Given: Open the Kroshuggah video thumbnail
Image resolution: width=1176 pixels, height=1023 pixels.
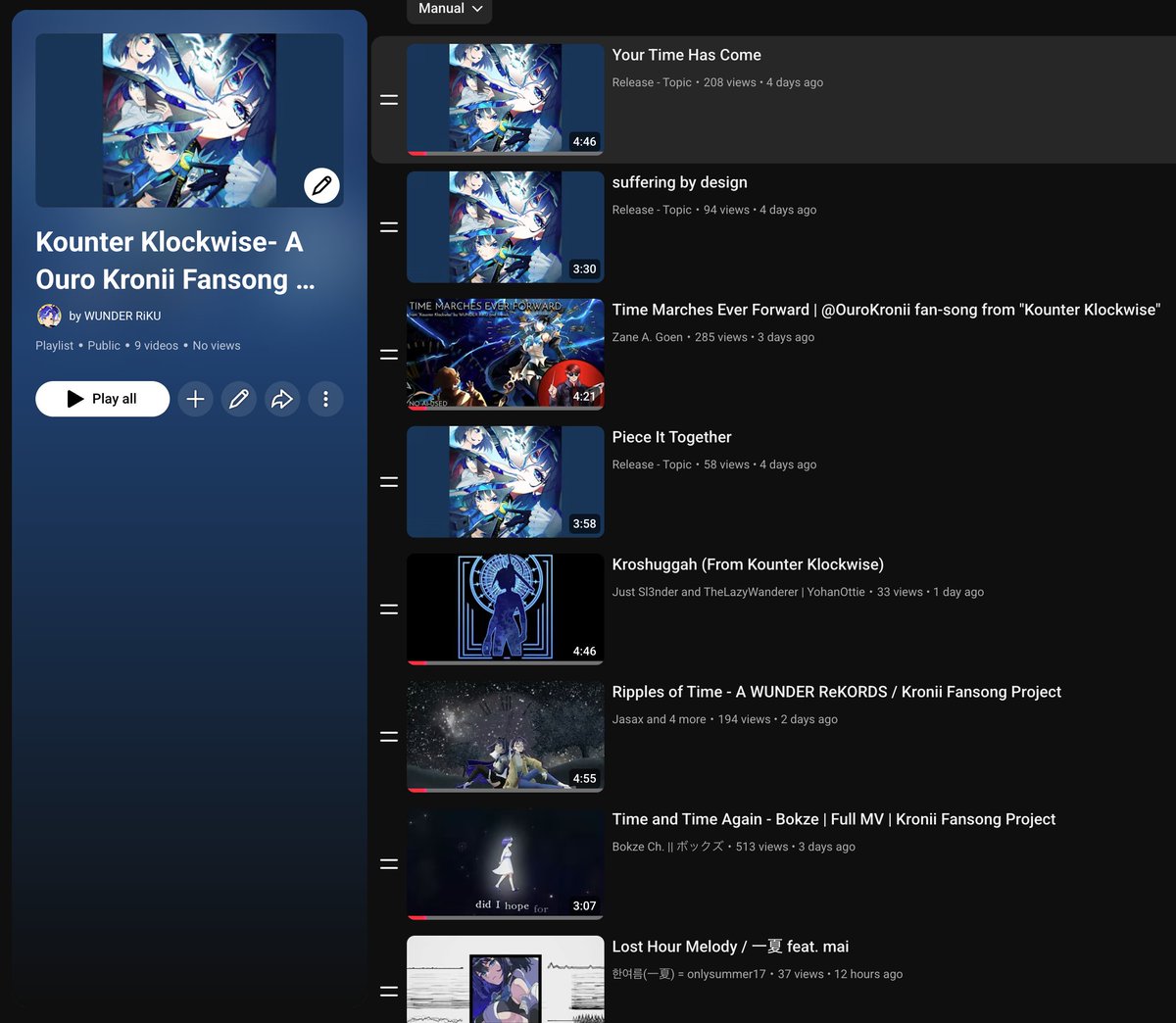Looking at the screenshot, I should (505, 609).
